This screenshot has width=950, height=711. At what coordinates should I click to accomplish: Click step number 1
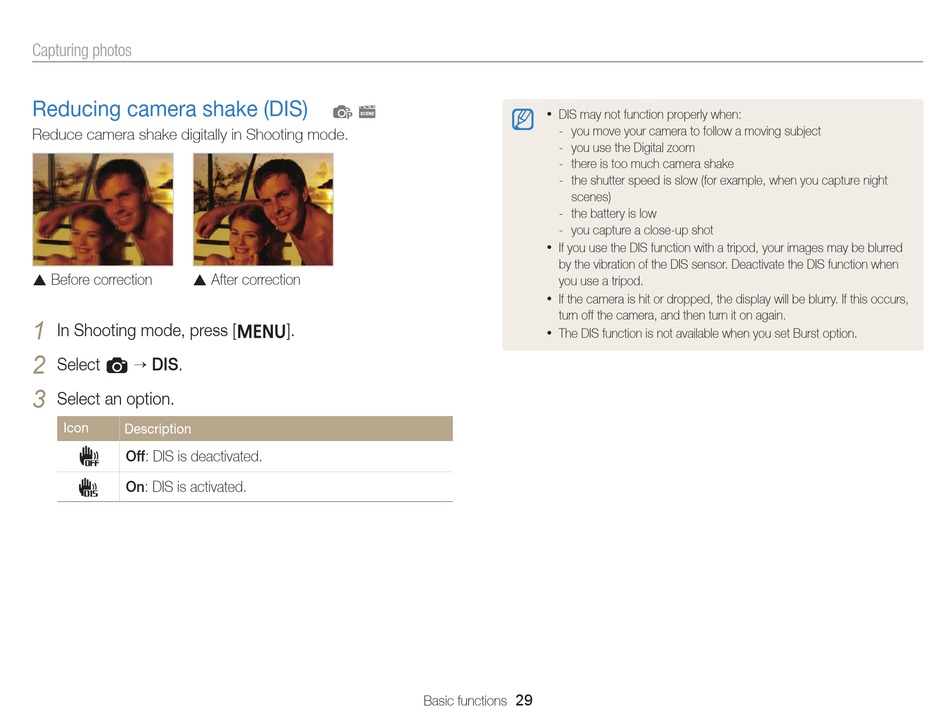click(39, 331)
